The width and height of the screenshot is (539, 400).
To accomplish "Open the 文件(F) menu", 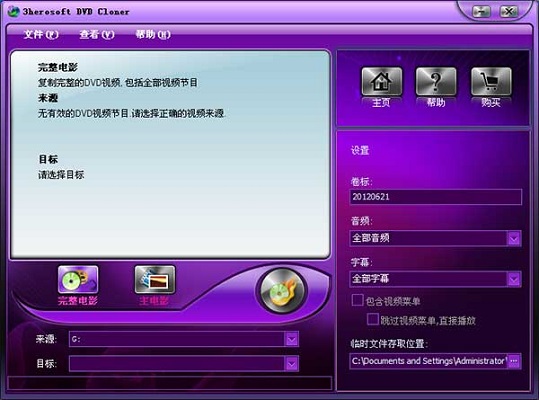I will [x=41, y=34].
